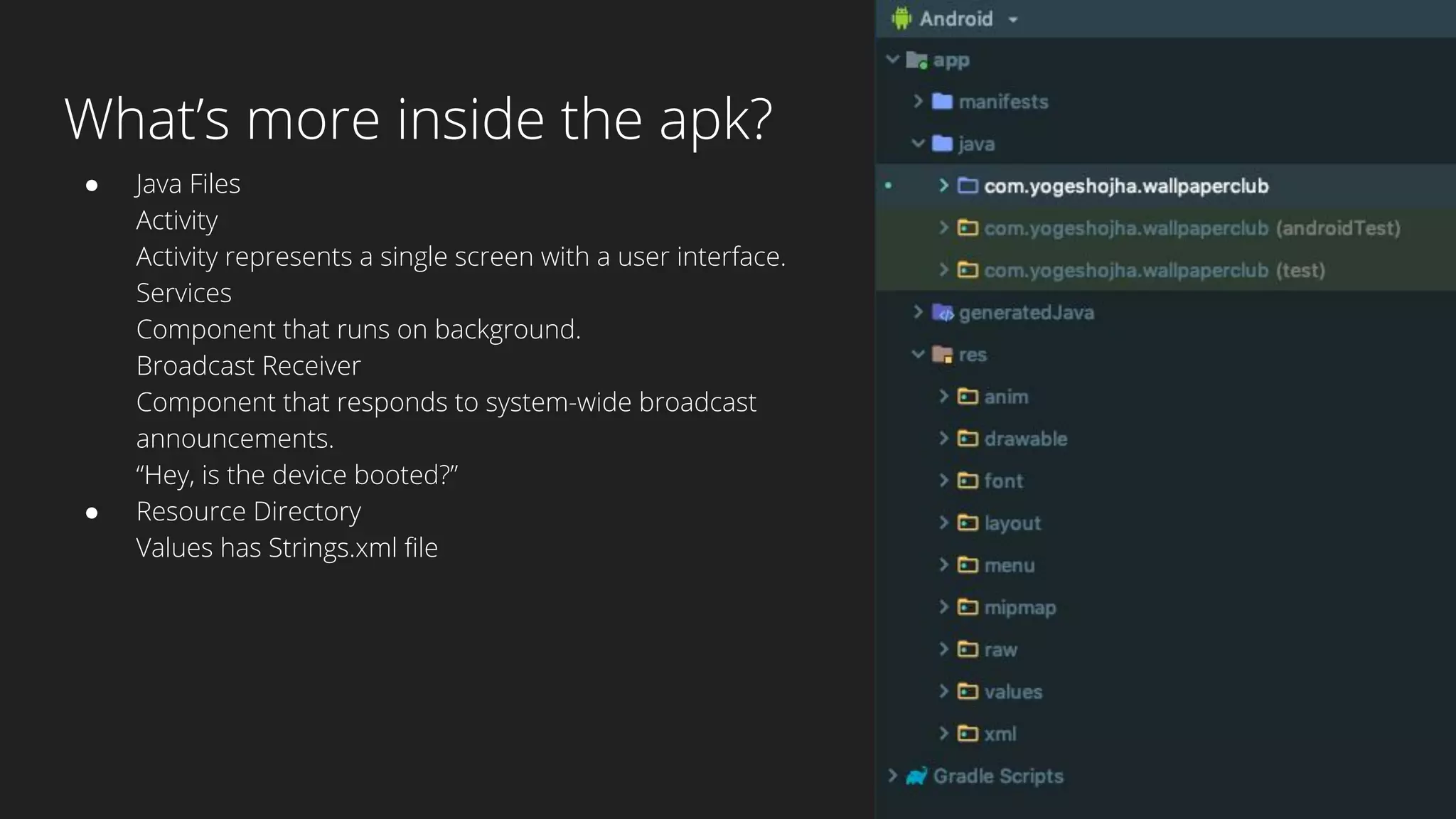Select the app module folder icon
The image size is (1456, 819).
click(x=917, y=60)
